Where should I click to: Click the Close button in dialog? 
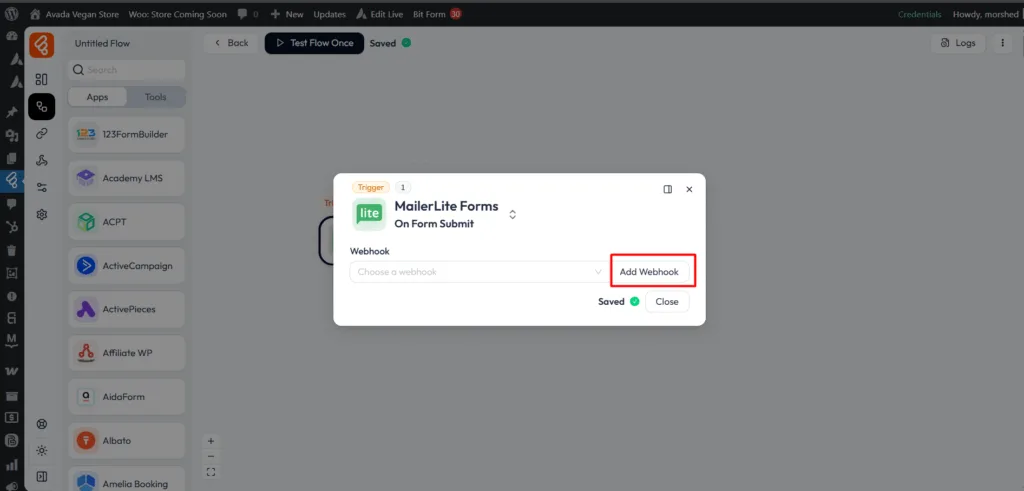point(667,302)
